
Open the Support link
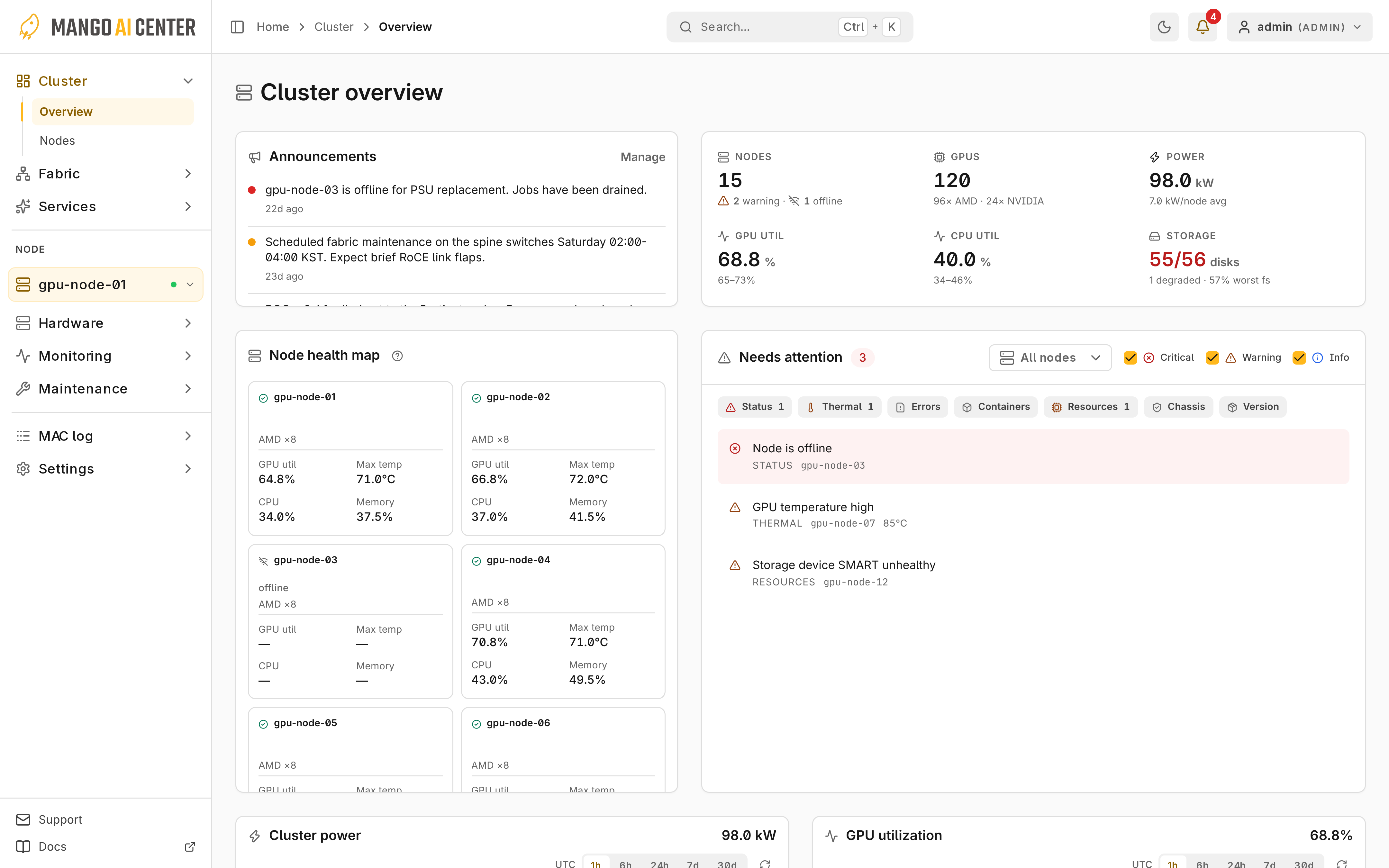click(x=105, y=820)
